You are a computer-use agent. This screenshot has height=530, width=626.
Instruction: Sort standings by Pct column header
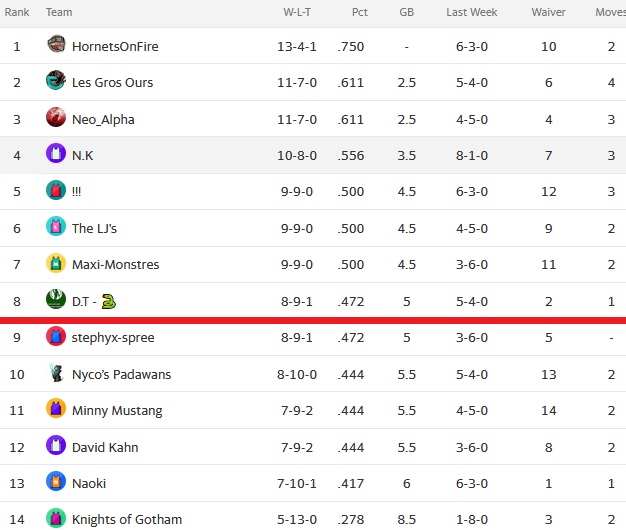[x=359, y=12]
